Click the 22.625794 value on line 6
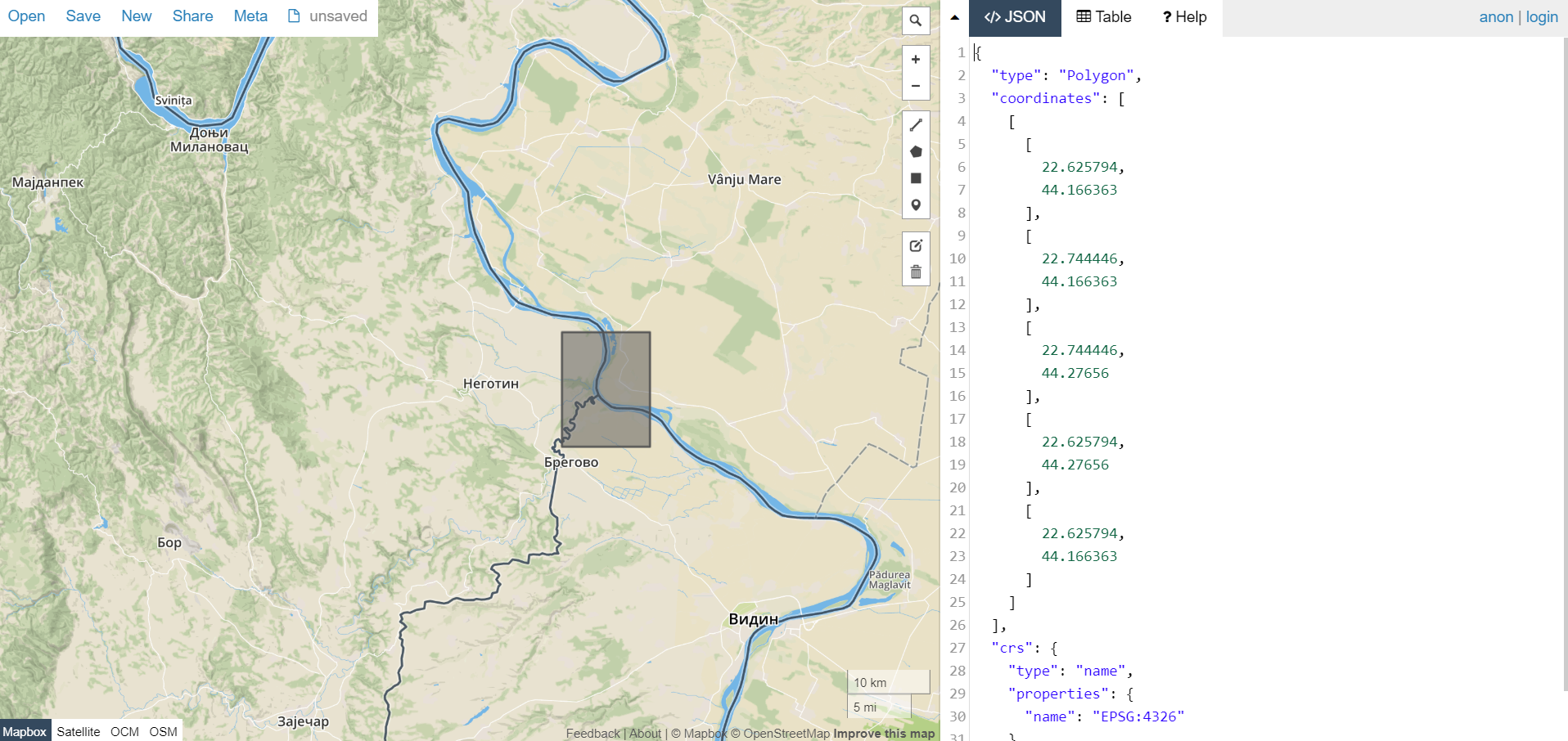 [x=1079, y=167]
